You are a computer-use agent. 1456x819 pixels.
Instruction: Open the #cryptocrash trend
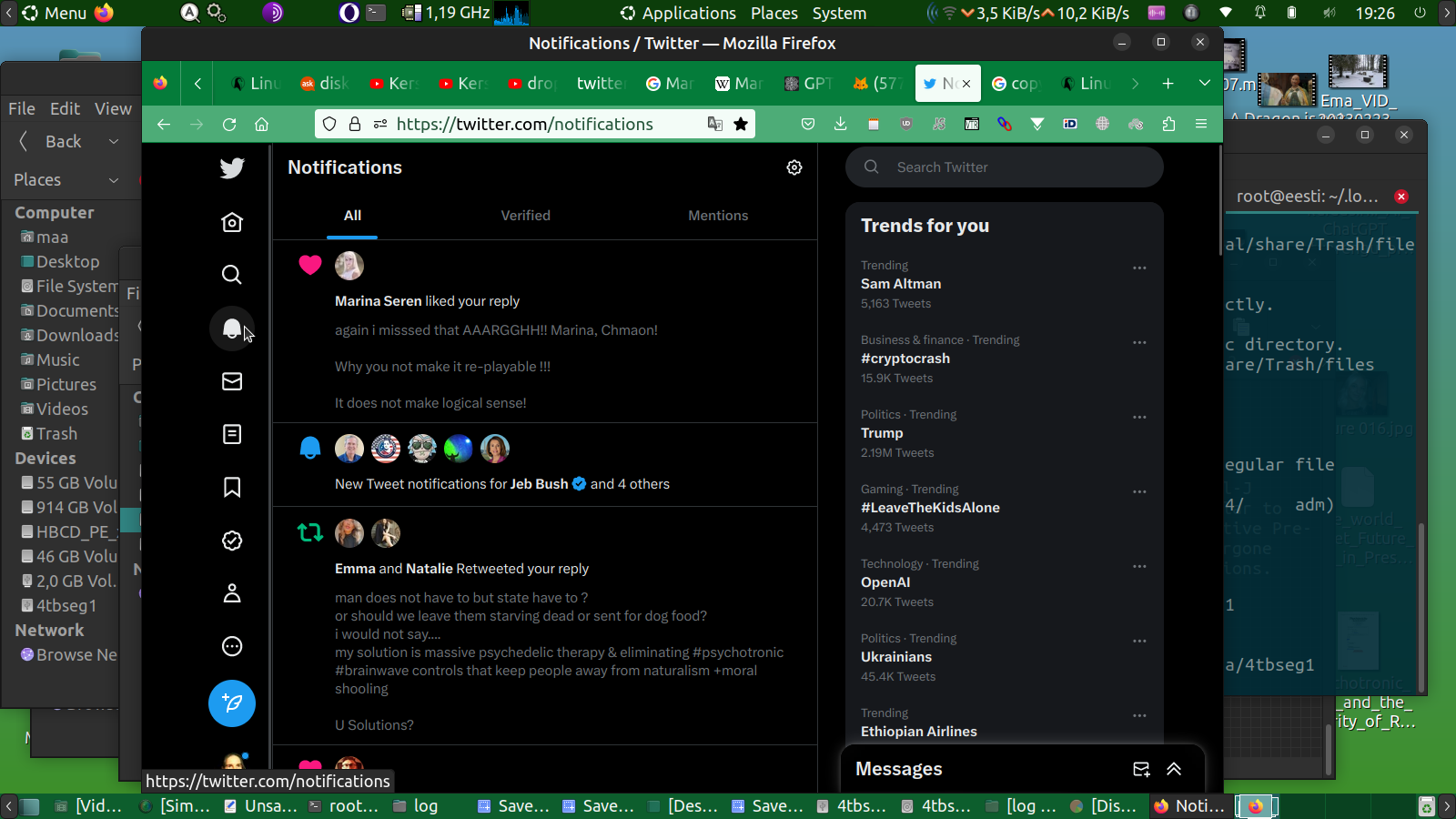[905, 359]
